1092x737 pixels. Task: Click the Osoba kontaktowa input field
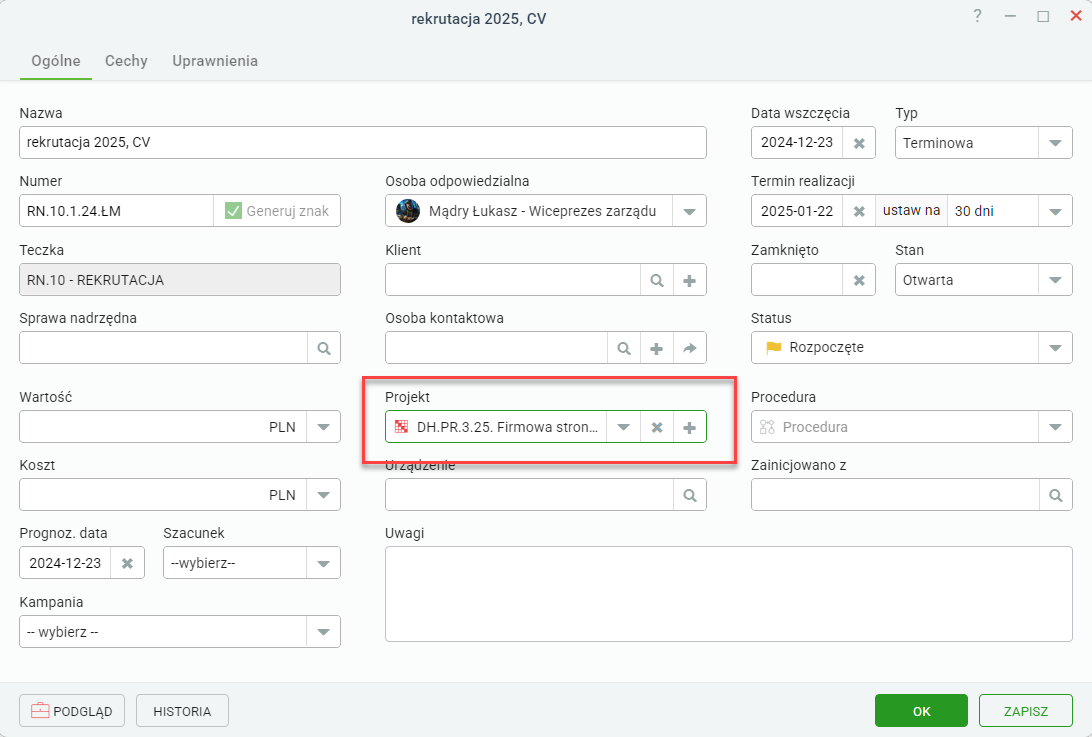[x=497, y=348]
